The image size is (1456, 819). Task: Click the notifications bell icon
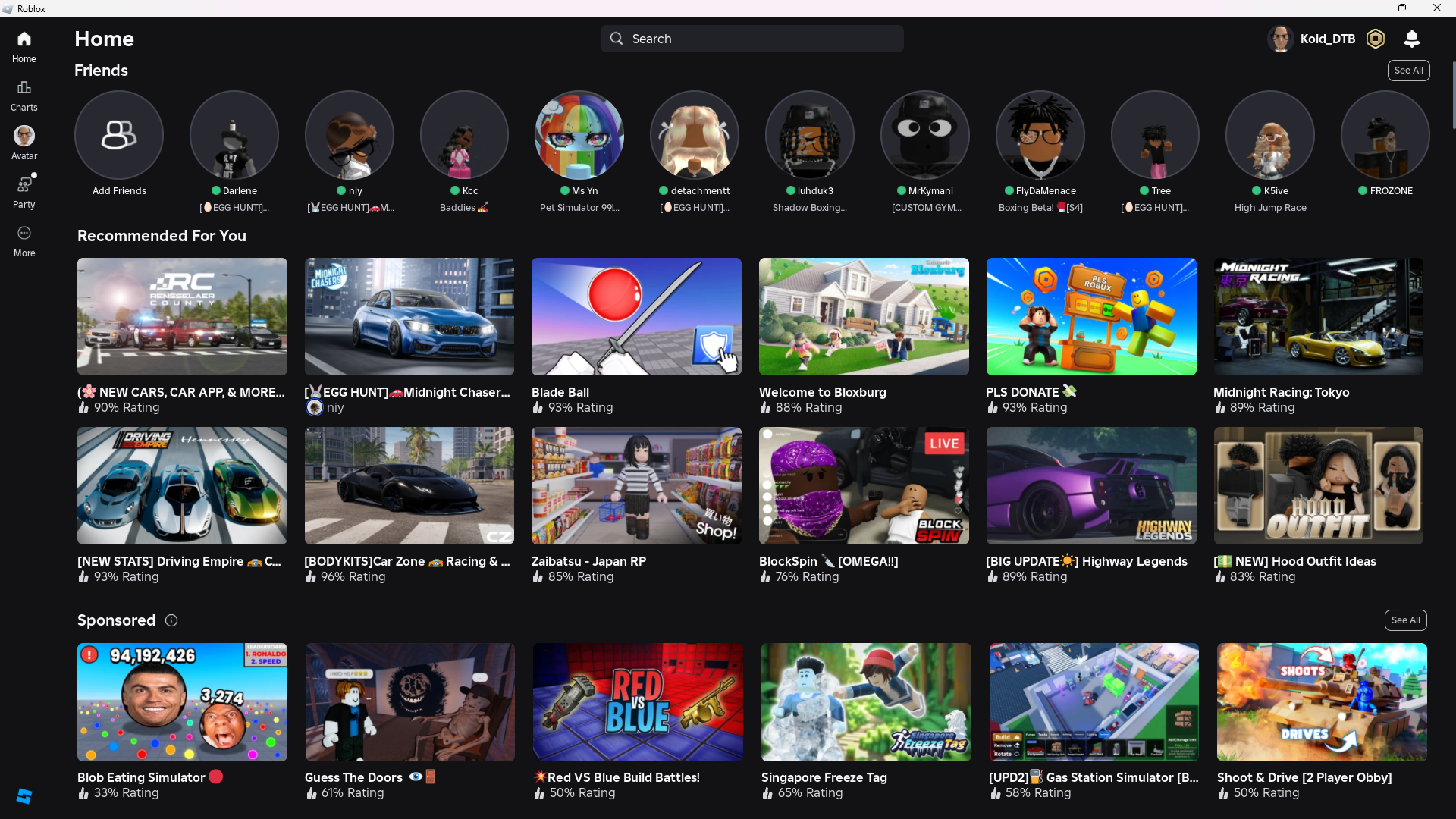pyautogui.click(x=1411, y=39)
